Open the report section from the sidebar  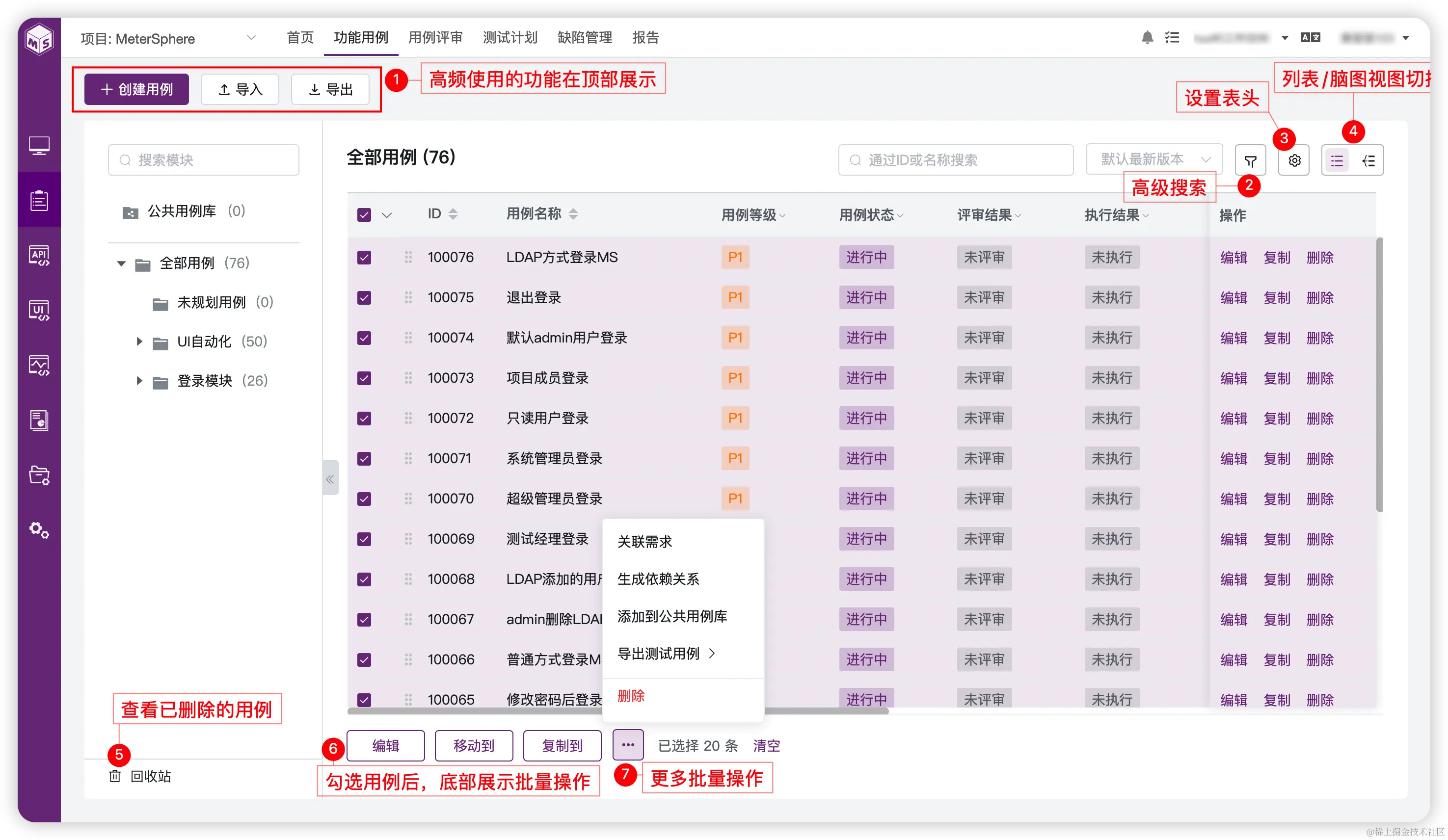point(39,420)
